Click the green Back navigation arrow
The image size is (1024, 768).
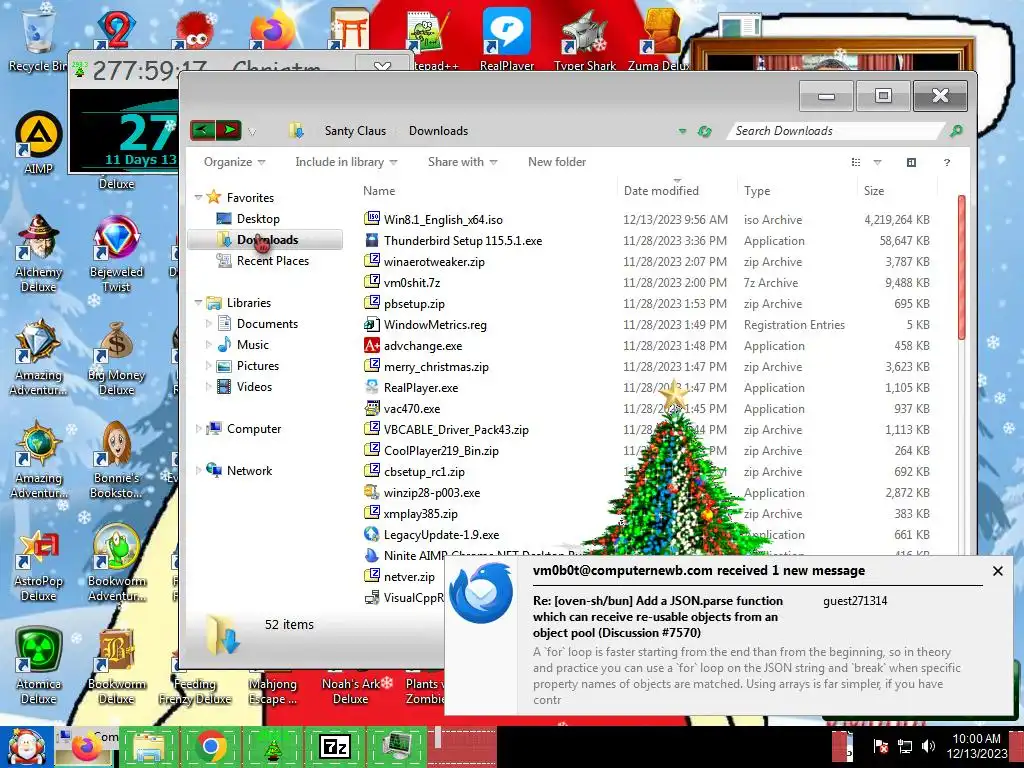pos(202,130)
